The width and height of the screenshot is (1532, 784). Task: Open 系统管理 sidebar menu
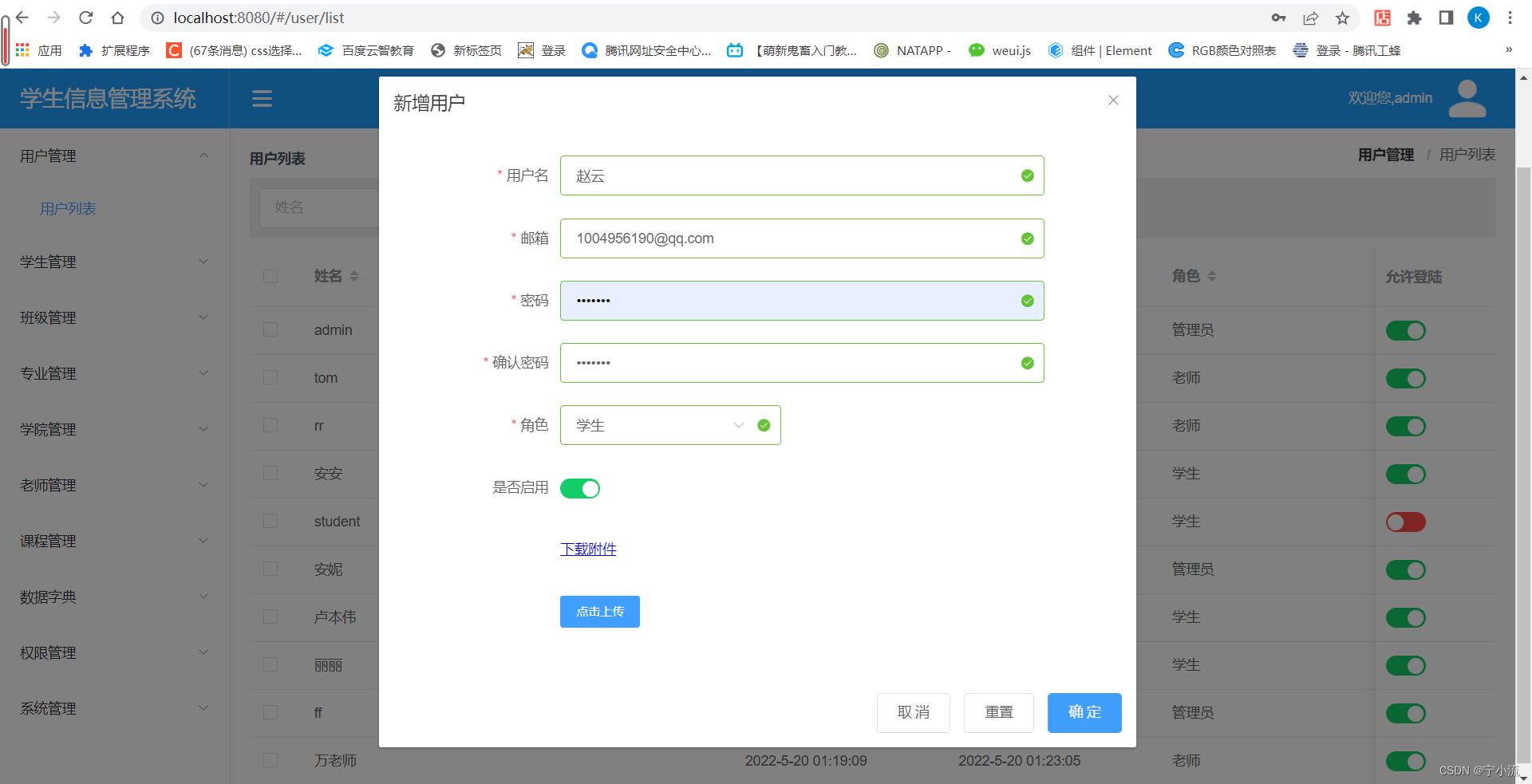114,708
